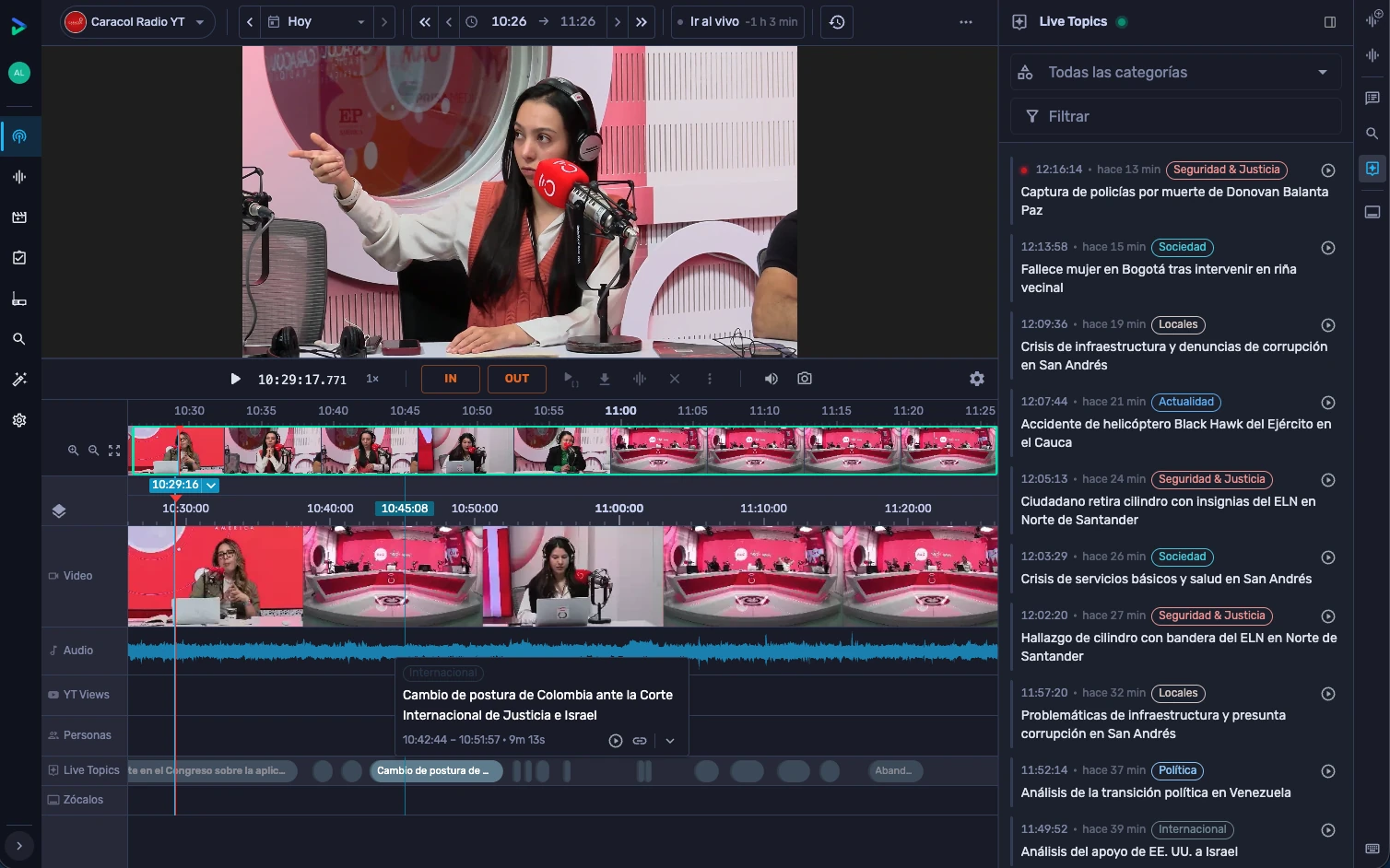
Task: Expand the topic popup chevron
Action: click(670, 741)
